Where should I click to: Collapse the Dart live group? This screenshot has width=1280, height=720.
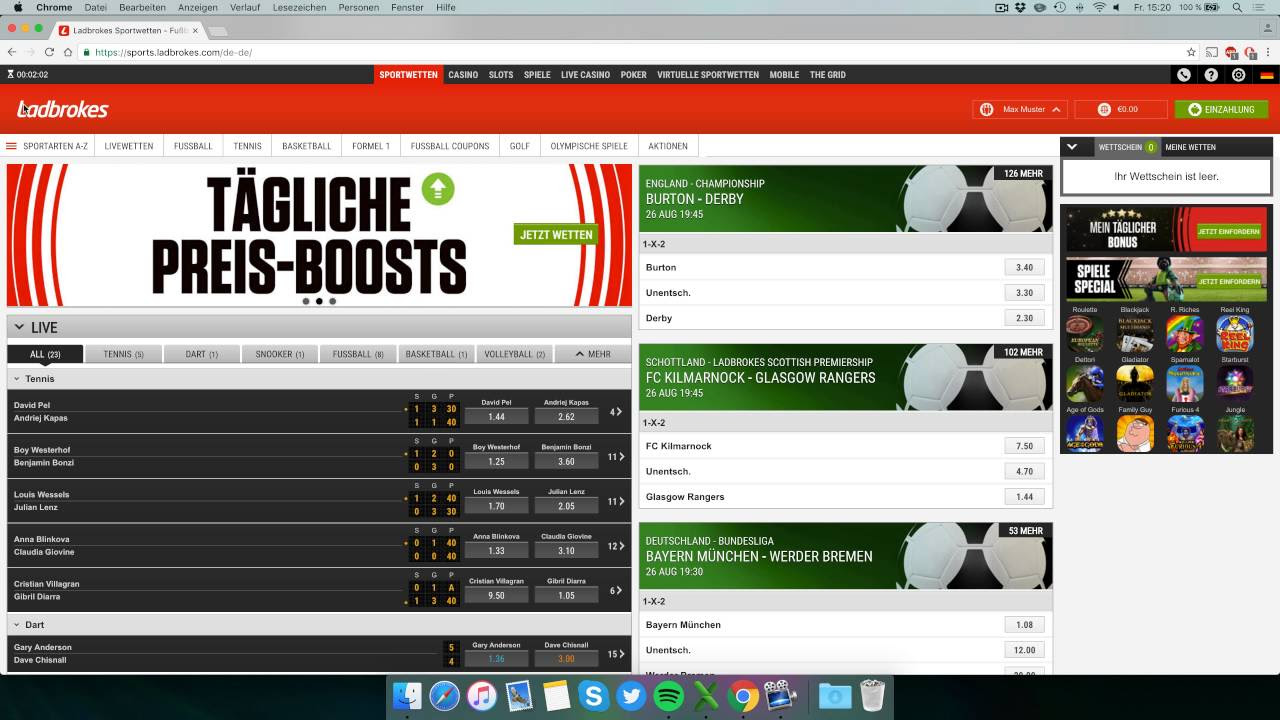[x=16, y=624]
